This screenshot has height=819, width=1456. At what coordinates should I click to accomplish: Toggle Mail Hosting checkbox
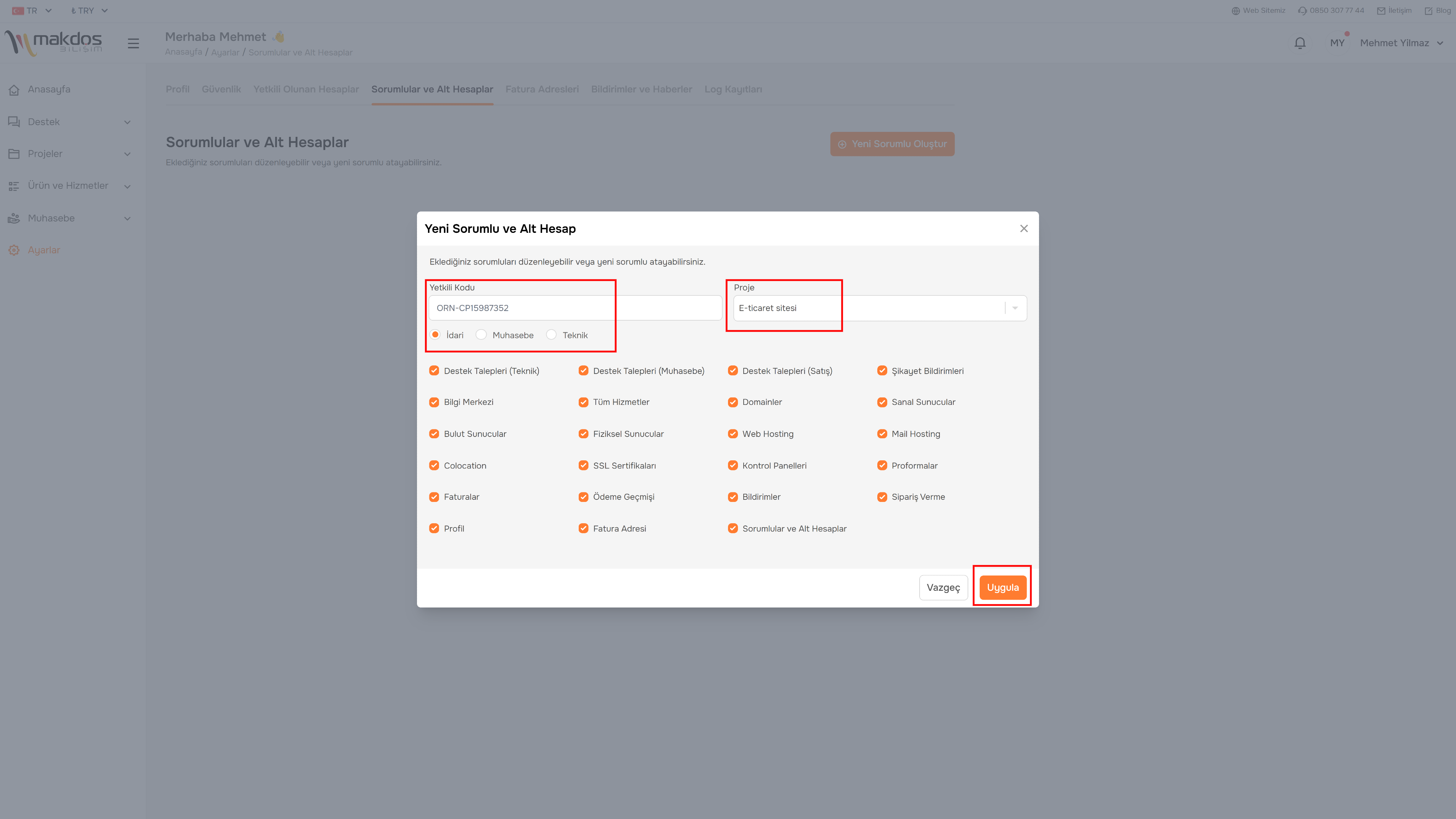coord(882,434)
